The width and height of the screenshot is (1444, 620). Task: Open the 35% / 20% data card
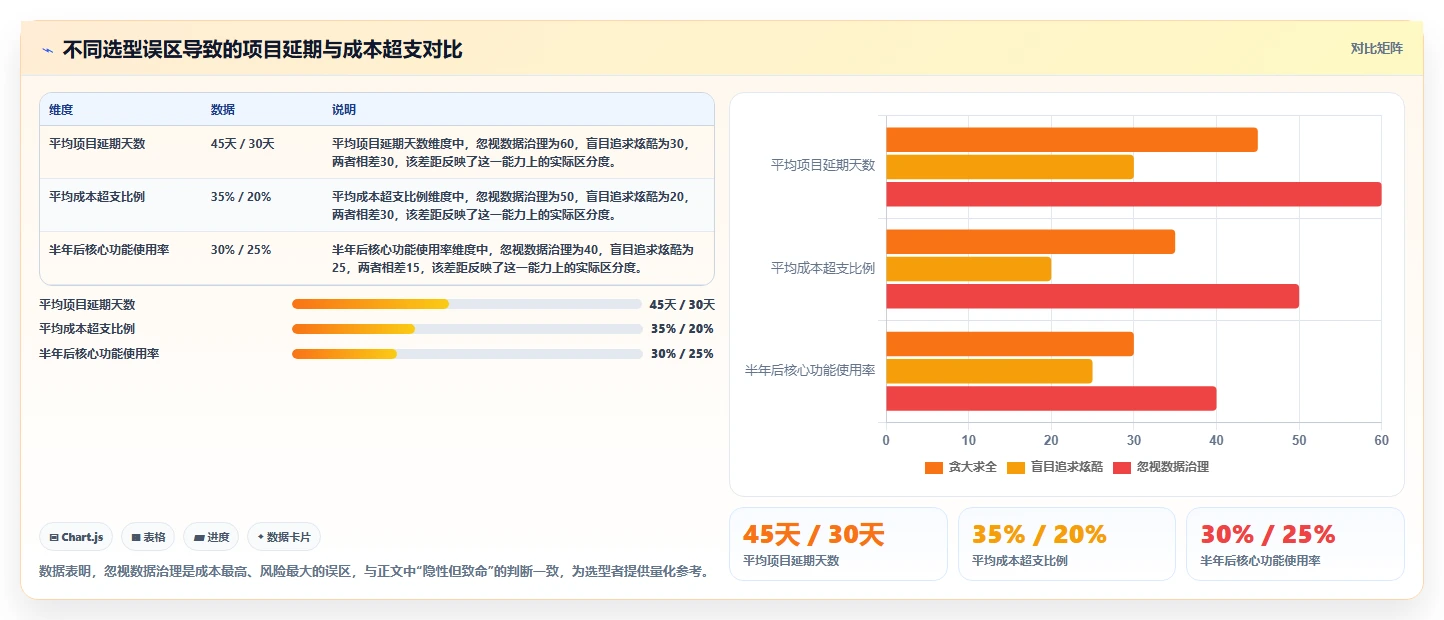tap(1066, 544)
